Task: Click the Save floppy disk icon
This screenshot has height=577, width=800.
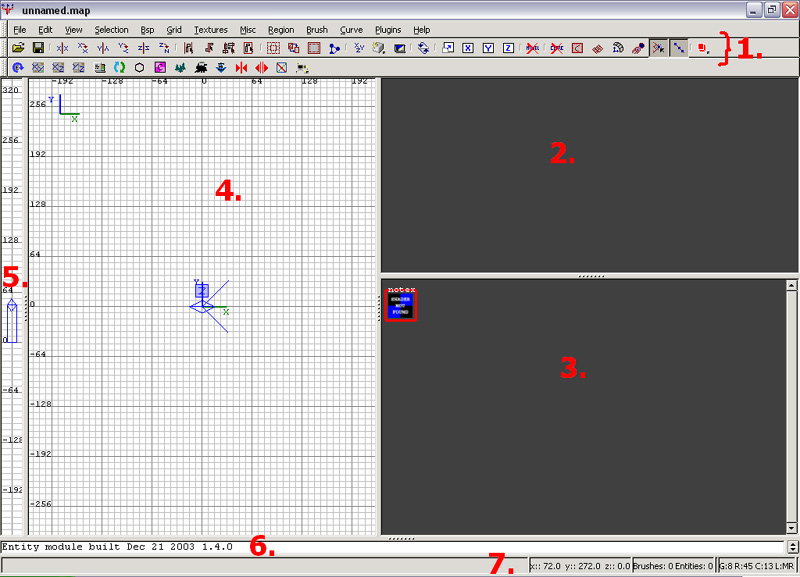Action: 38,48
